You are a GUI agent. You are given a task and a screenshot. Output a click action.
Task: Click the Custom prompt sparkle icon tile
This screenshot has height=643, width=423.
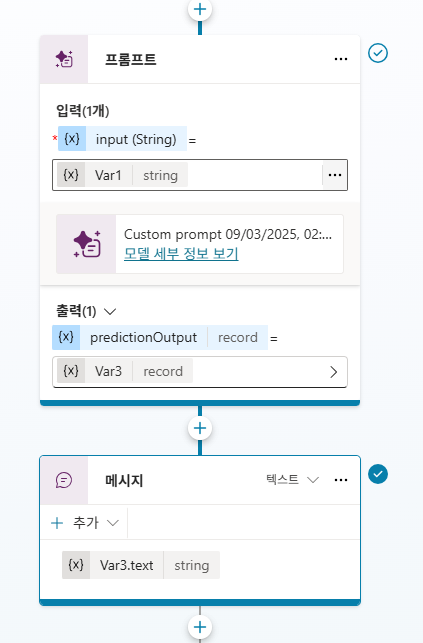(86, 244)
